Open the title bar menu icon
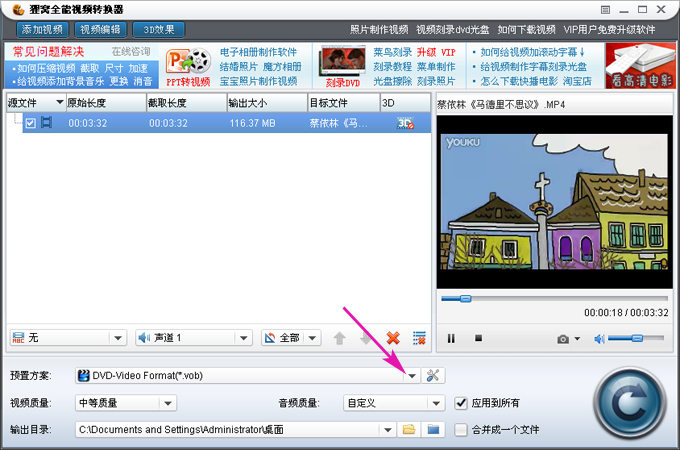The image size is (680, 450). (x=605, y=10)
